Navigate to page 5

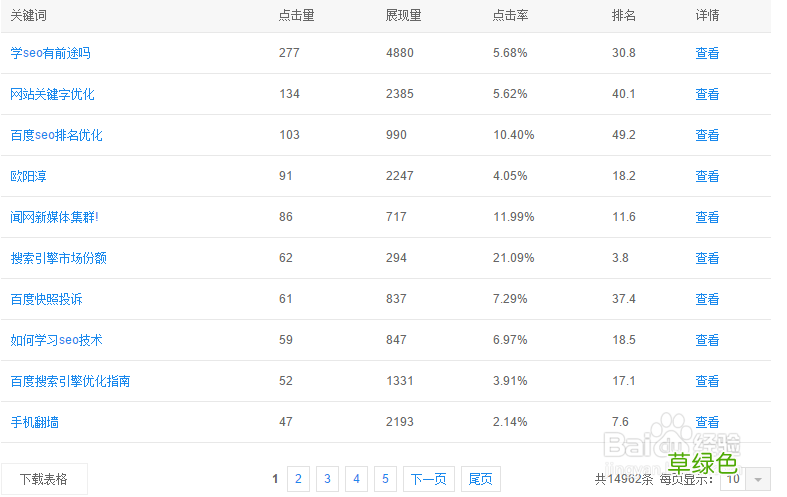[385, 479]
